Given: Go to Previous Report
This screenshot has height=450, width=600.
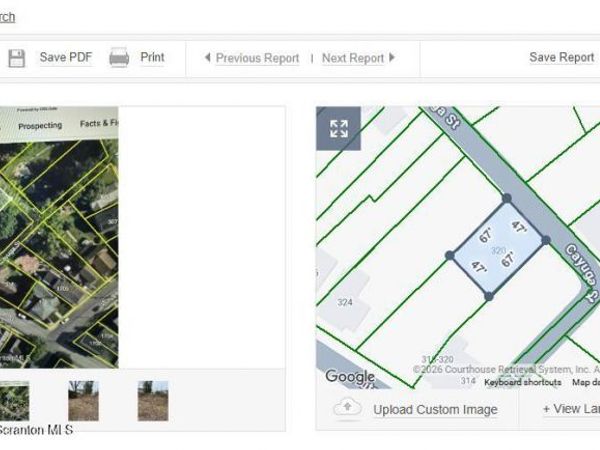Looking at the screenshot, I should 258,58.
